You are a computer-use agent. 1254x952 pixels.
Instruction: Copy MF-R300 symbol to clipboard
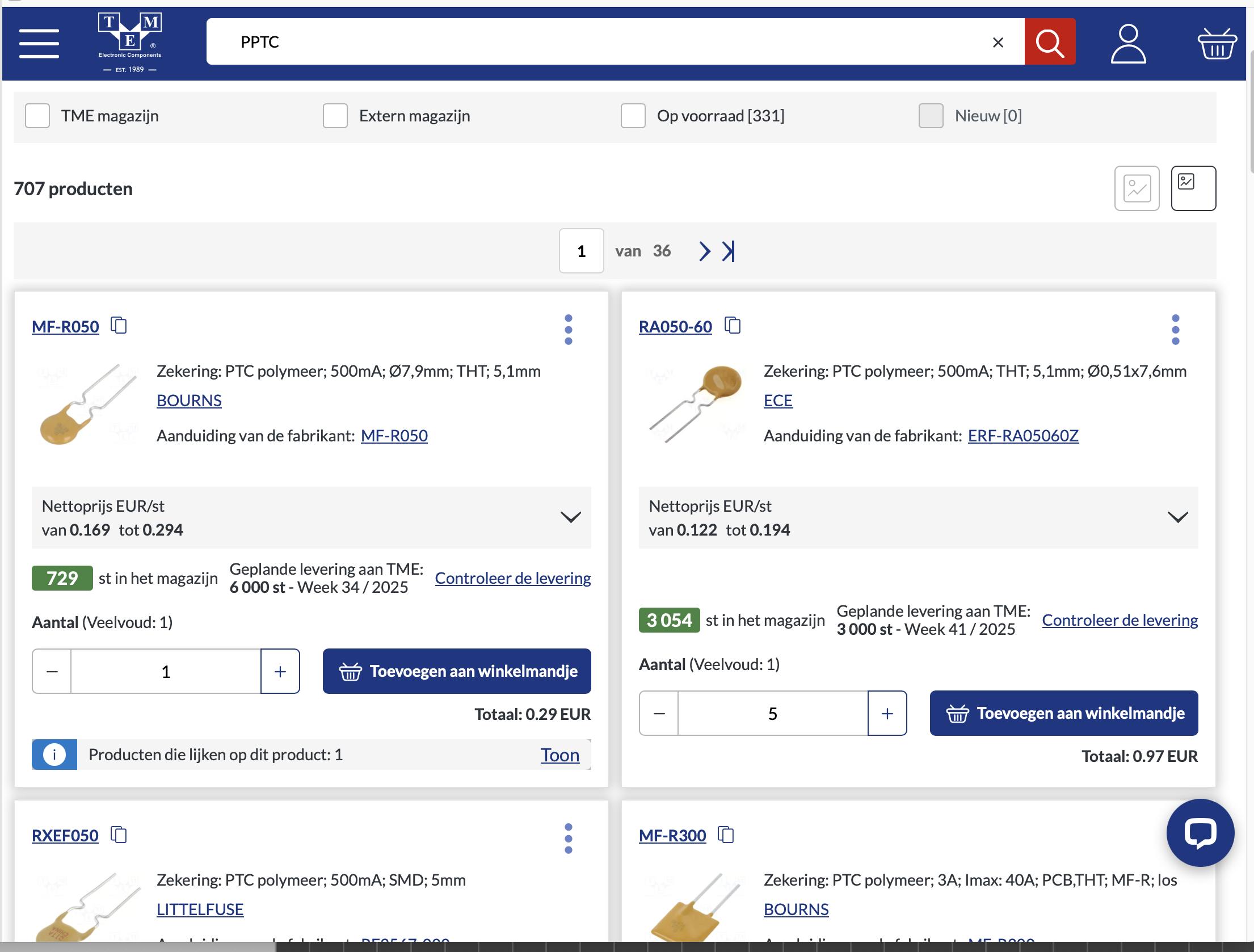(726, 835)
